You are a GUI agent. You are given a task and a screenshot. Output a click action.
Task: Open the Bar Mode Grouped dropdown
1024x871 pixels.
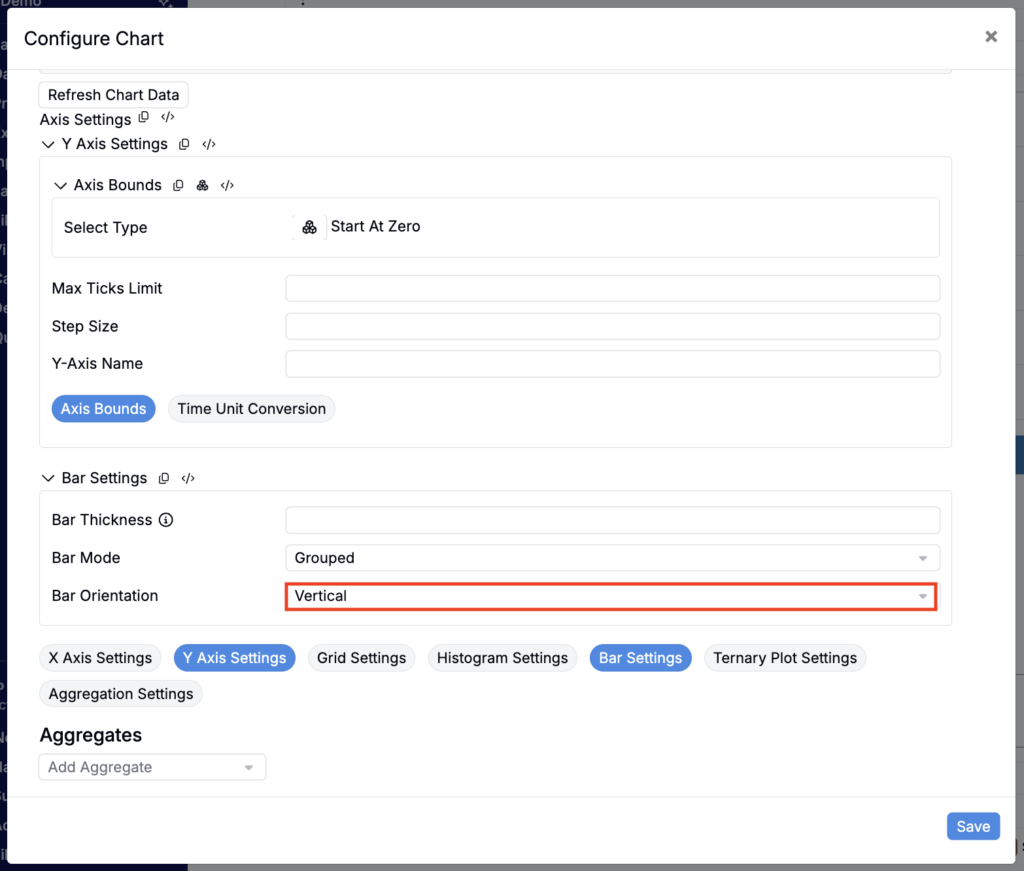tap(613, 558)
